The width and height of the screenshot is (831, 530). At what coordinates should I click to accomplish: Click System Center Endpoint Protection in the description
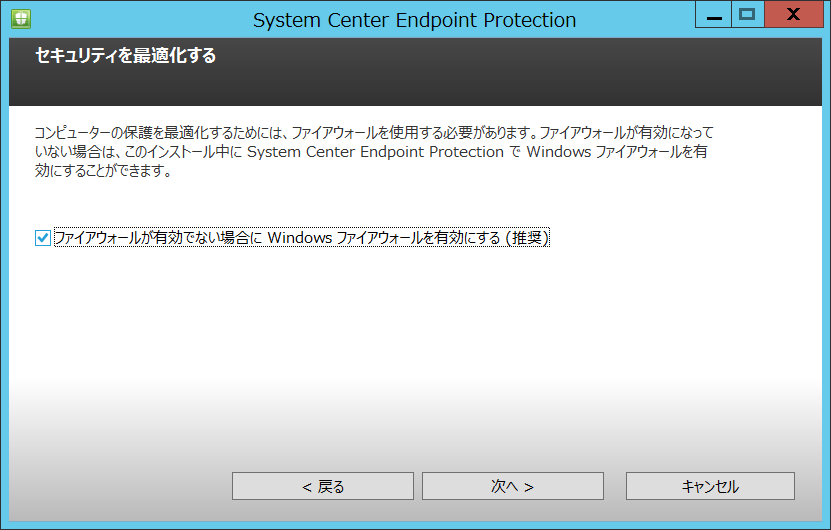[x=375, y=152]
